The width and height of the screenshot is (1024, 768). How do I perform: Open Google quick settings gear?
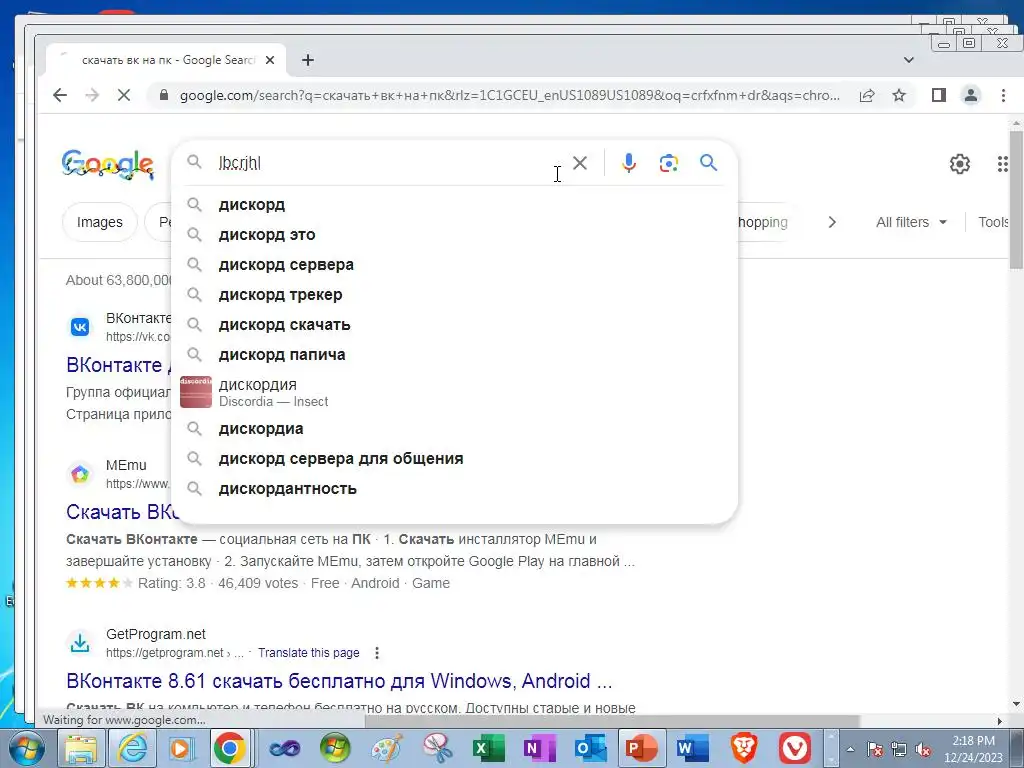tap(959, 164)
